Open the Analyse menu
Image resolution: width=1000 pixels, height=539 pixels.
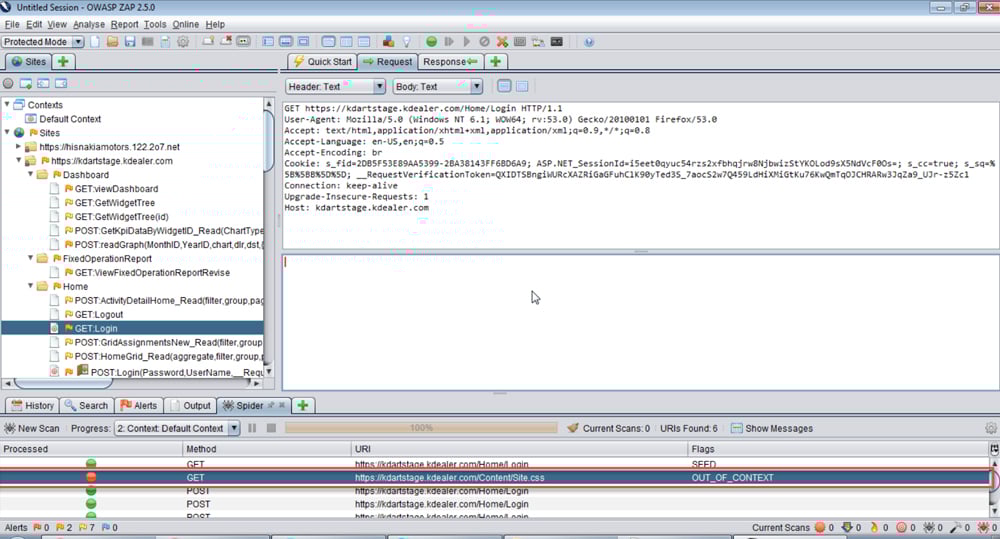click(x=89, y=24)
